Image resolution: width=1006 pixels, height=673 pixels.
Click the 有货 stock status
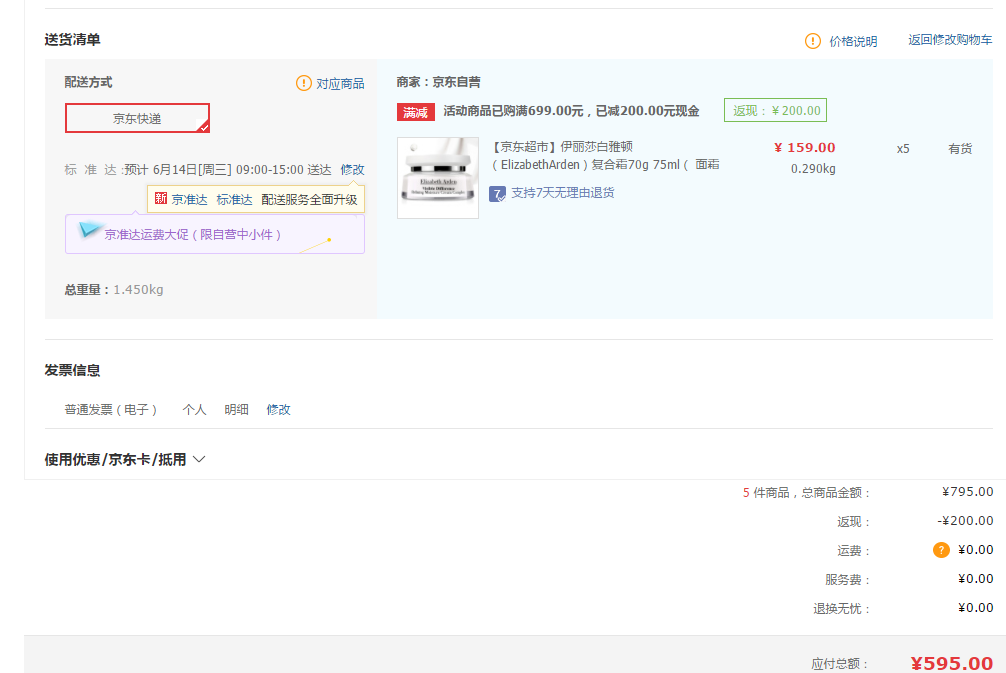[960, 149]
